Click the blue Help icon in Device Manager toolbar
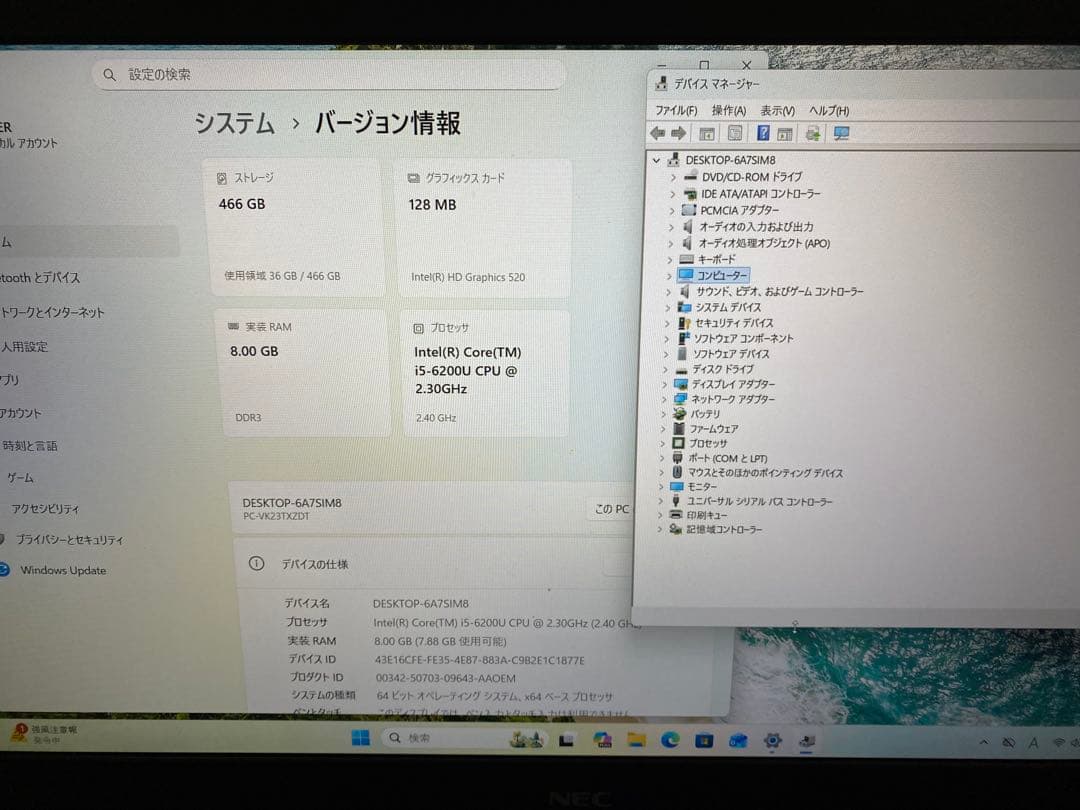 pyautogui.click(x=763, y=133)
